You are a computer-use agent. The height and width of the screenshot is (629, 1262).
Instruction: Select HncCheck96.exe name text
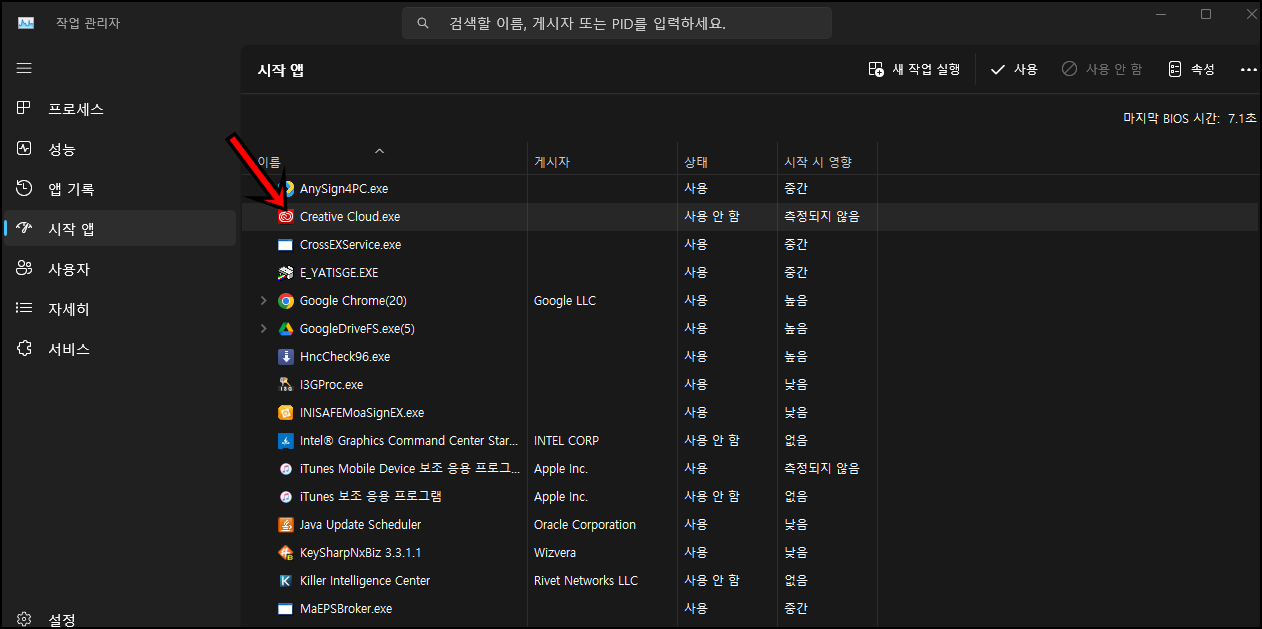pyautogui.click(x=345, y=356)
